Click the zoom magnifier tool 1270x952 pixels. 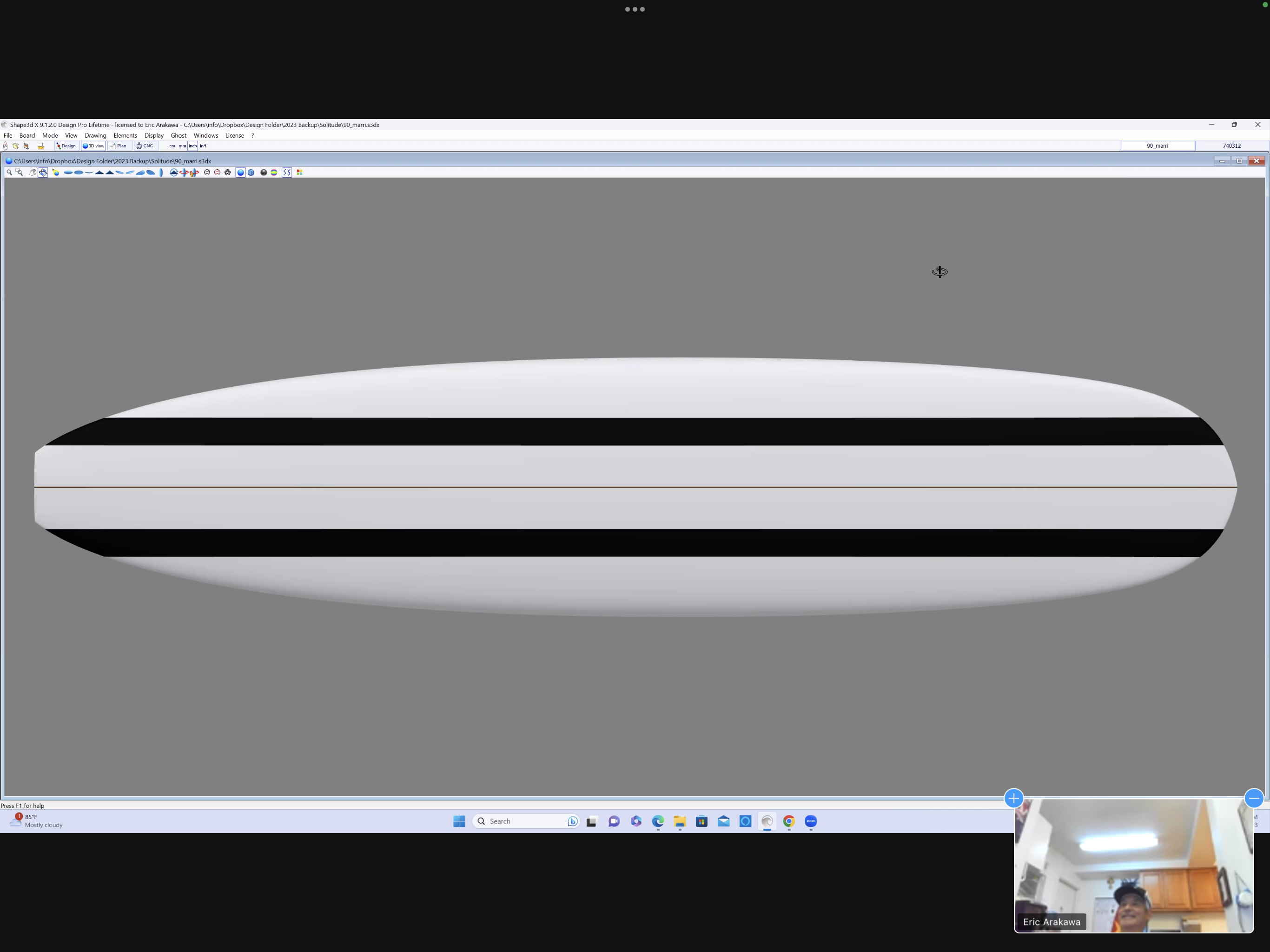pyautogui.click(x=9, y=172)
